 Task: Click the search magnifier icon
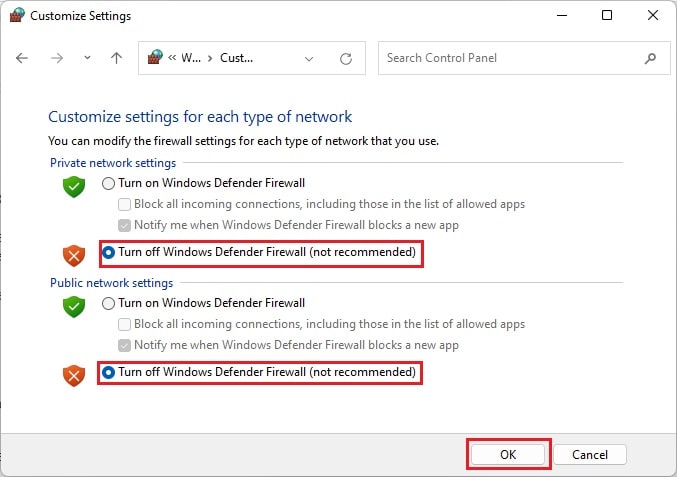pyautogui.click(x=650, y=58)
